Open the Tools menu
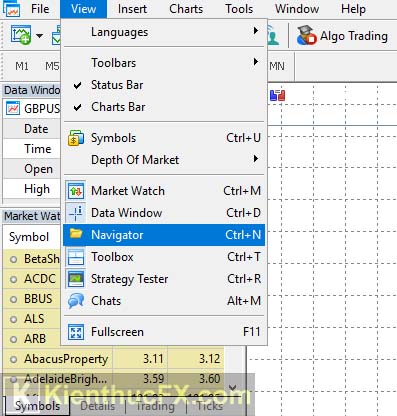Screen dimensions: 397x416 pyautogui.click(x=239, y=9)
